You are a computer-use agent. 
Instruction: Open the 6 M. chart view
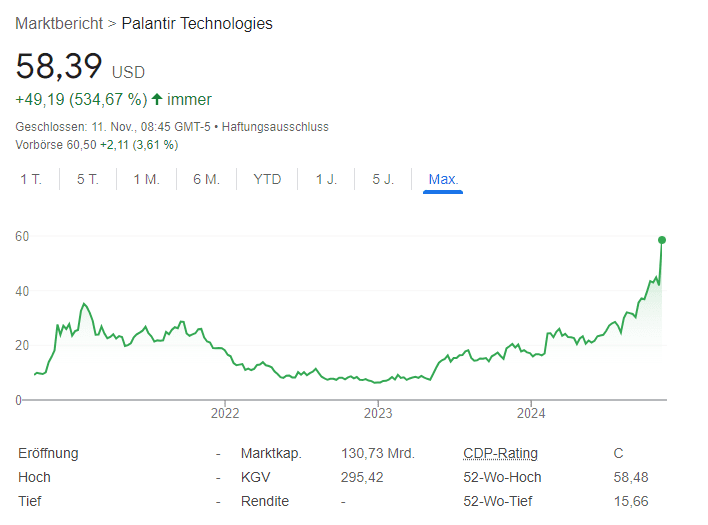tap(206, 179)
